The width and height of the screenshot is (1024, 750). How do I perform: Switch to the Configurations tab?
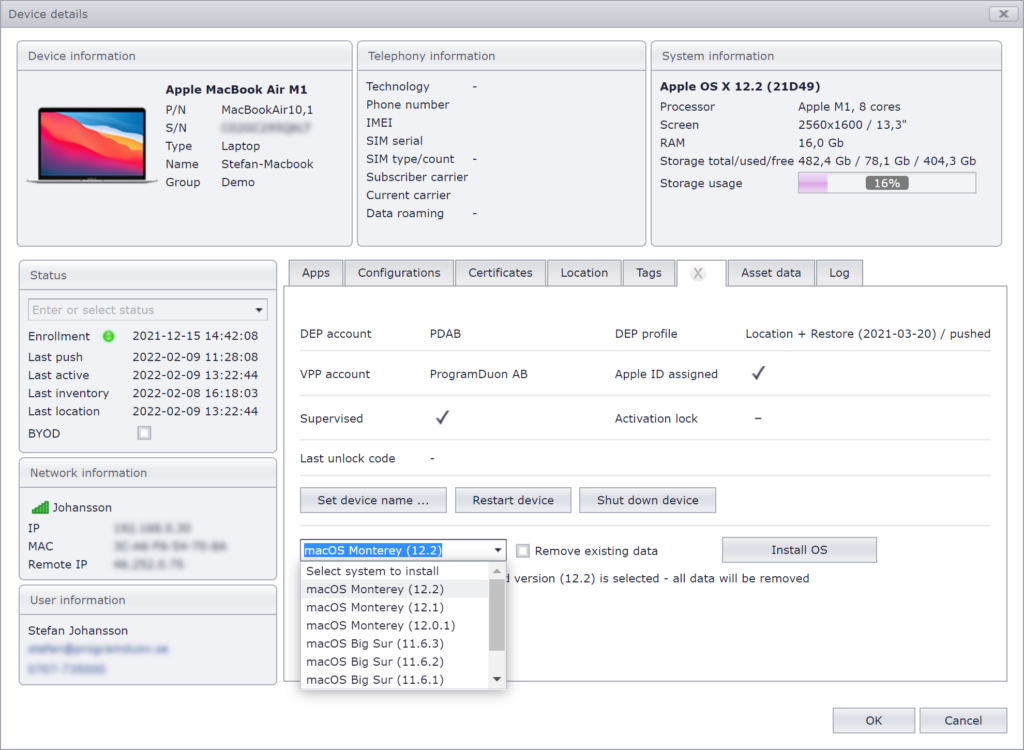(x=399, y=273)
